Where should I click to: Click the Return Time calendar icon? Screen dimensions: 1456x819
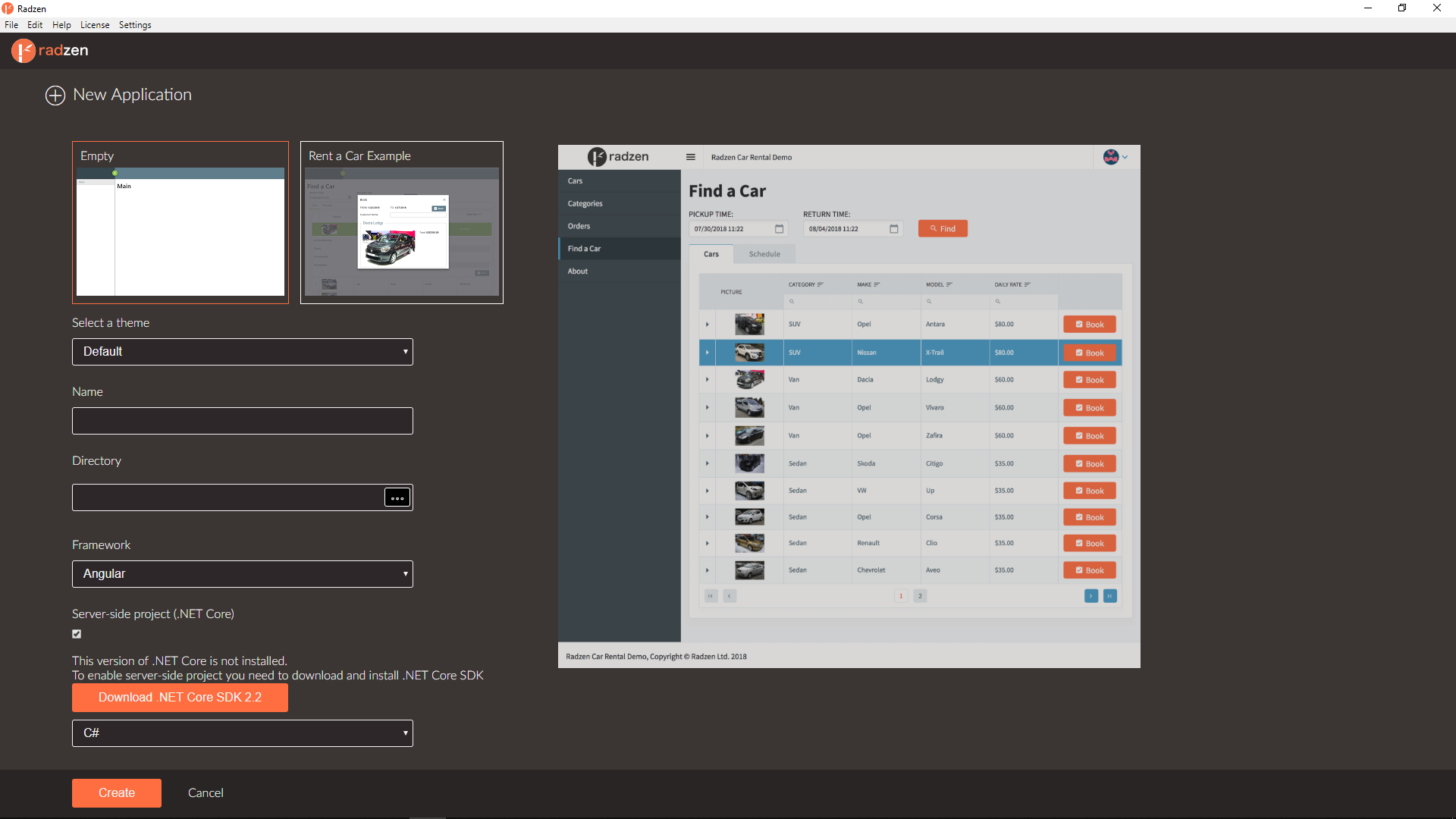(x=893, y=229)
